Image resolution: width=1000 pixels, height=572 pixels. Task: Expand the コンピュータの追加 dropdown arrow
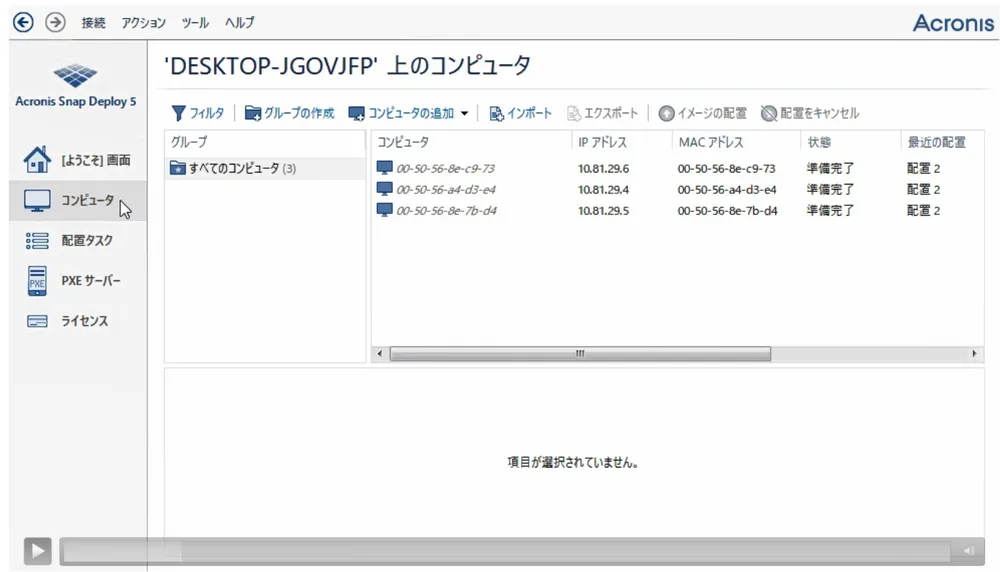pos(464,114)
